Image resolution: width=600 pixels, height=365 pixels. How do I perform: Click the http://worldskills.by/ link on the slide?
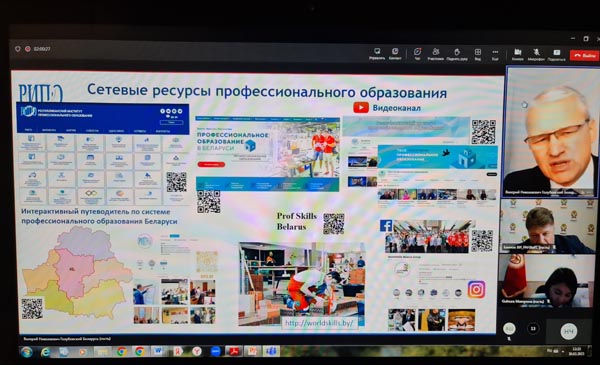point(319,323)
